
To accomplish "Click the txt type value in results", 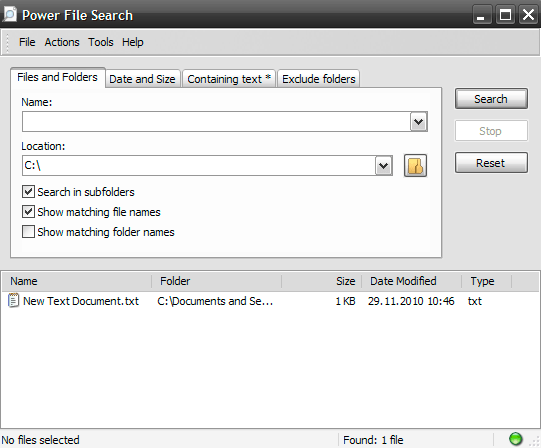I will [475, 301].
